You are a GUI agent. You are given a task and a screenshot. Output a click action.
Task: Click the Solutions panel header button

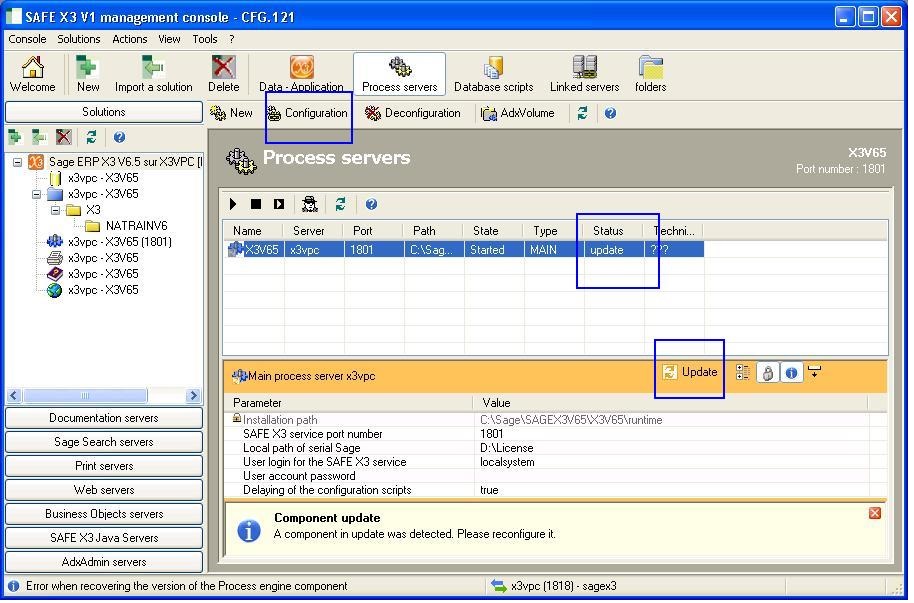pos(104,112)
